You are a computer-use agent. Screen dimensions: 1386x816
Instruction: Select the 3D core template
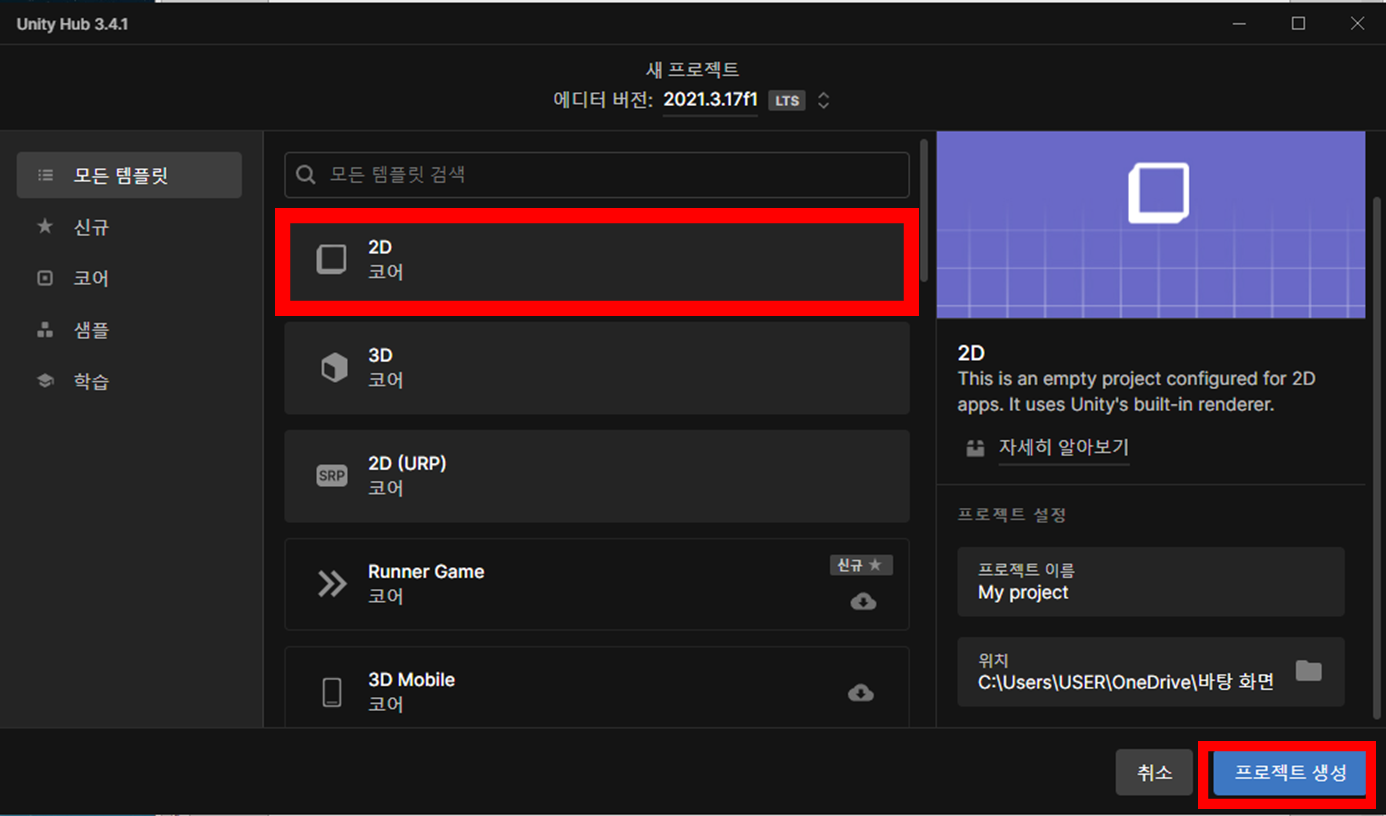tap(597, 367)
